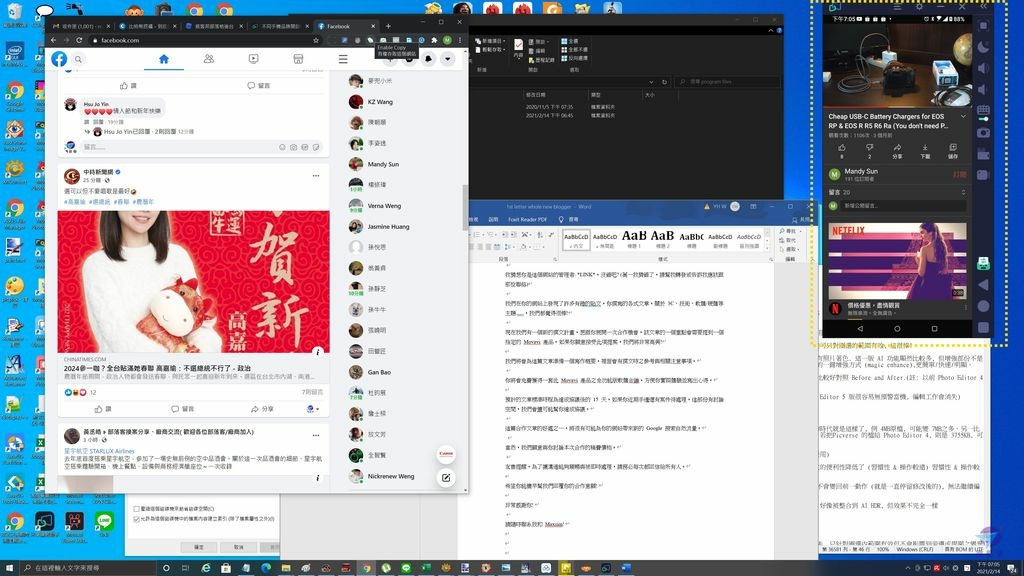Image resolution: width=1024 pixels, height=576 pixels.
Task: Open LINE from the desktop
Action: 104,526
